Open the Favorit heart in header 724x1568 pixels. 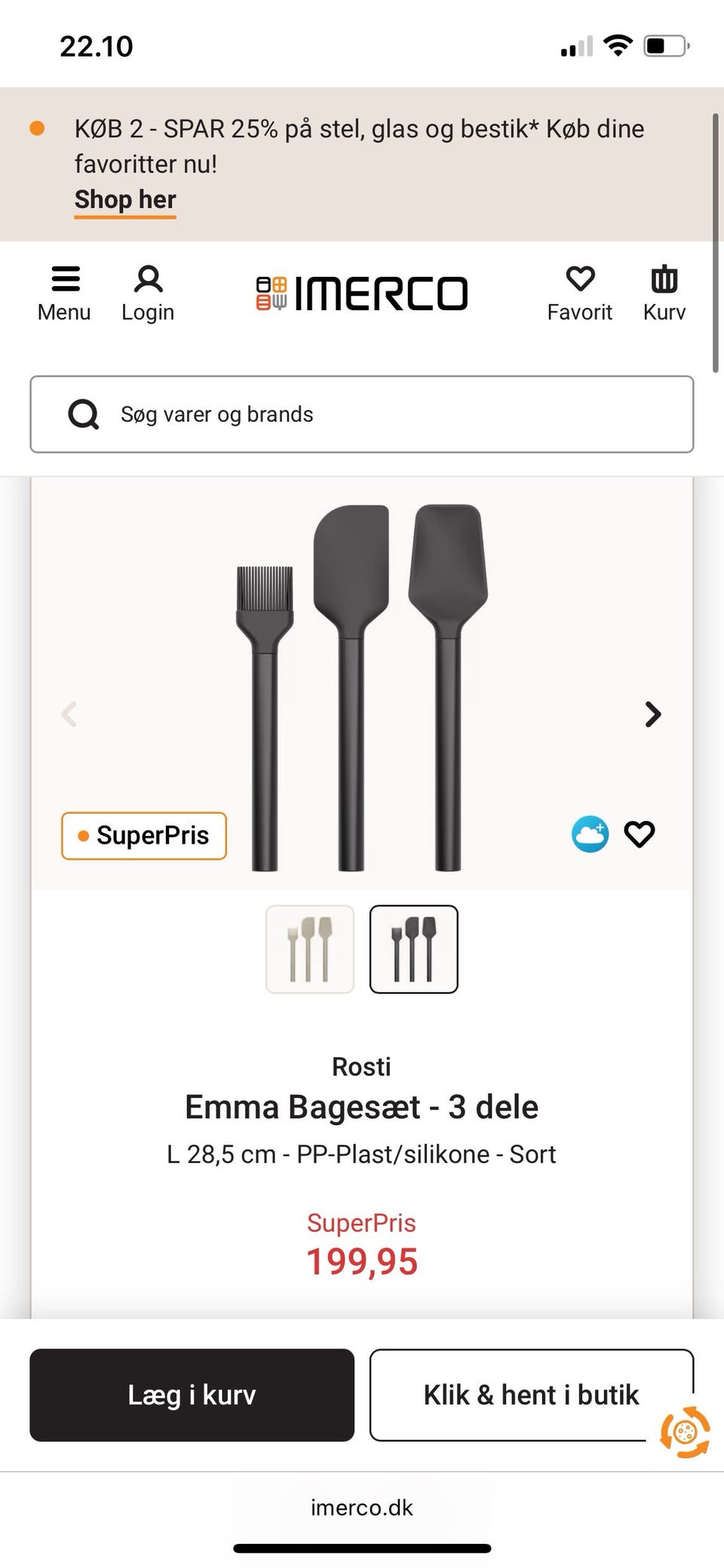coord(580,279)
